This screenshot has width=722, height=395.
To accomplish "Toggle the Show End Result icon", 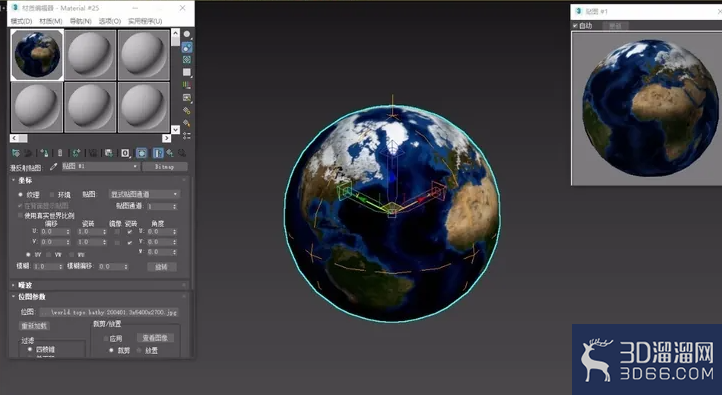I will pos(157,153).
